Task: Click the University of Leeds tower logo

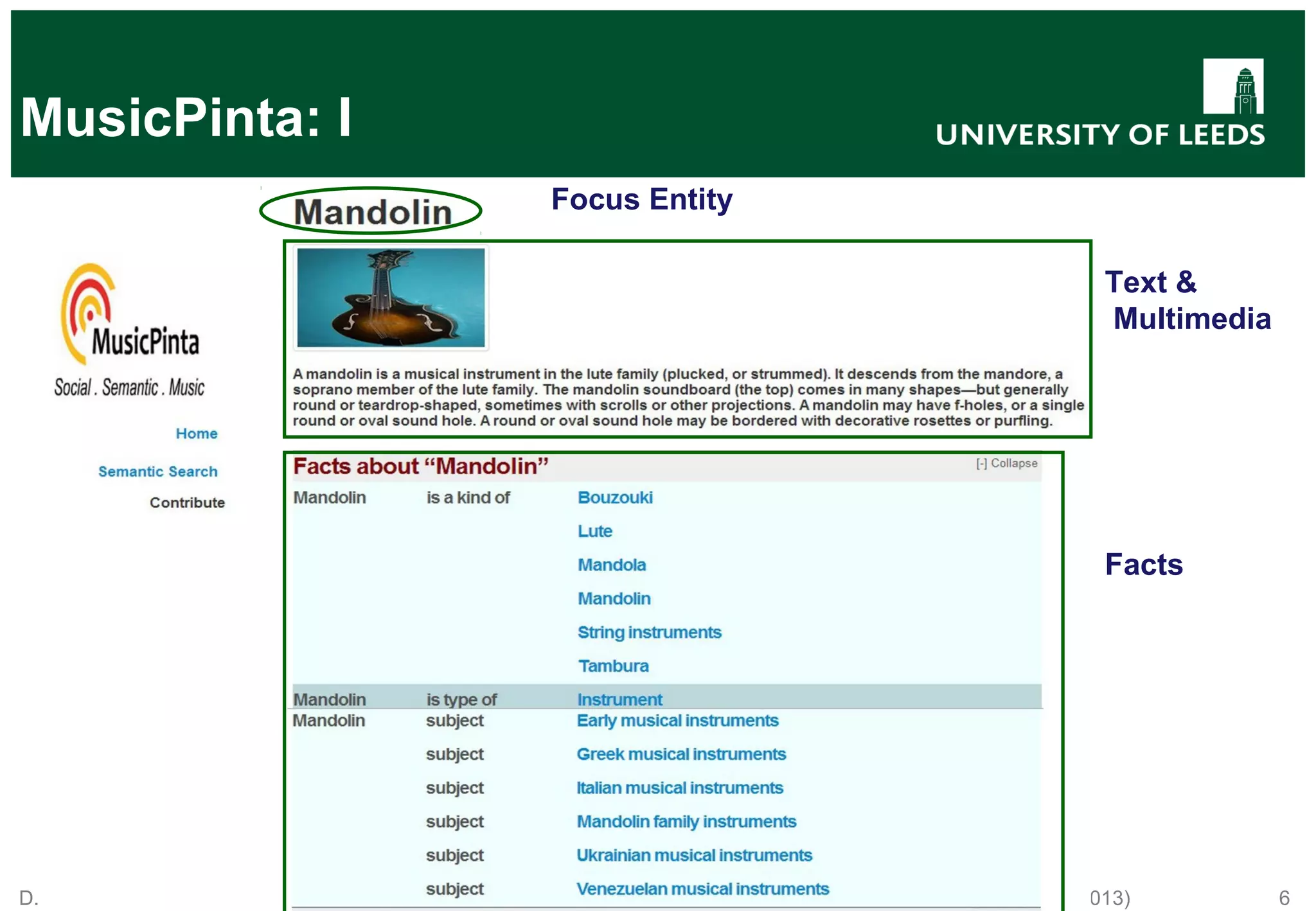Action: (1233, 86)
